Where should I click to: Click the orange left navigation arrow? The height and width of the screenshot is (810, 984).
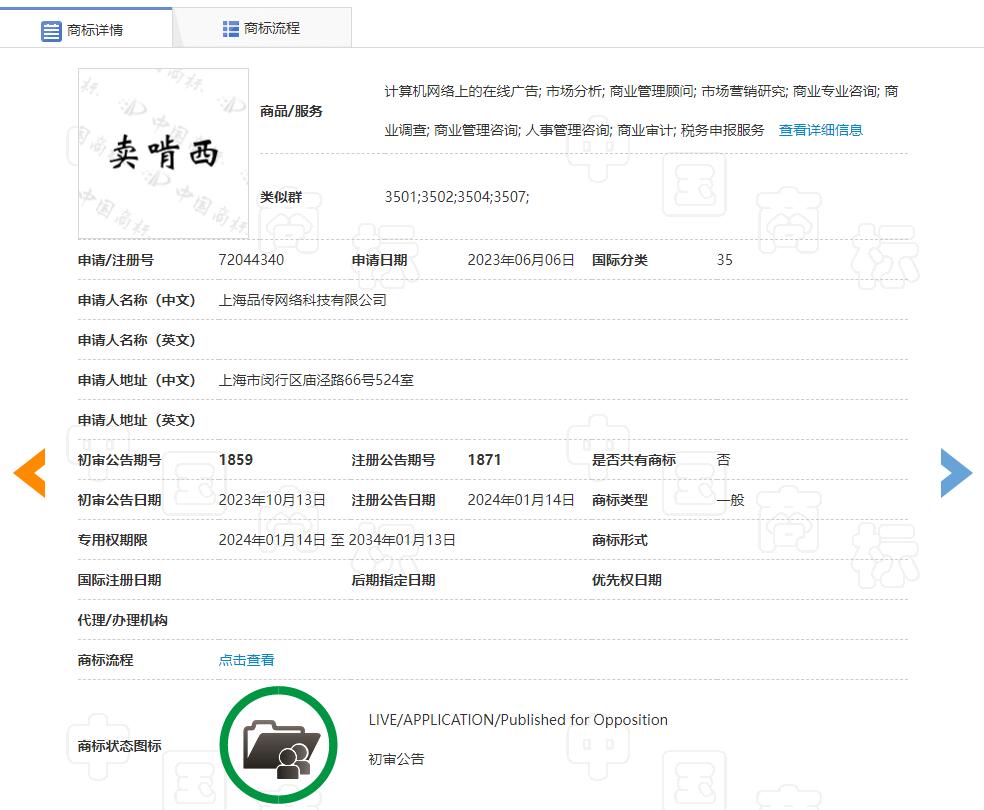point(30,473)
